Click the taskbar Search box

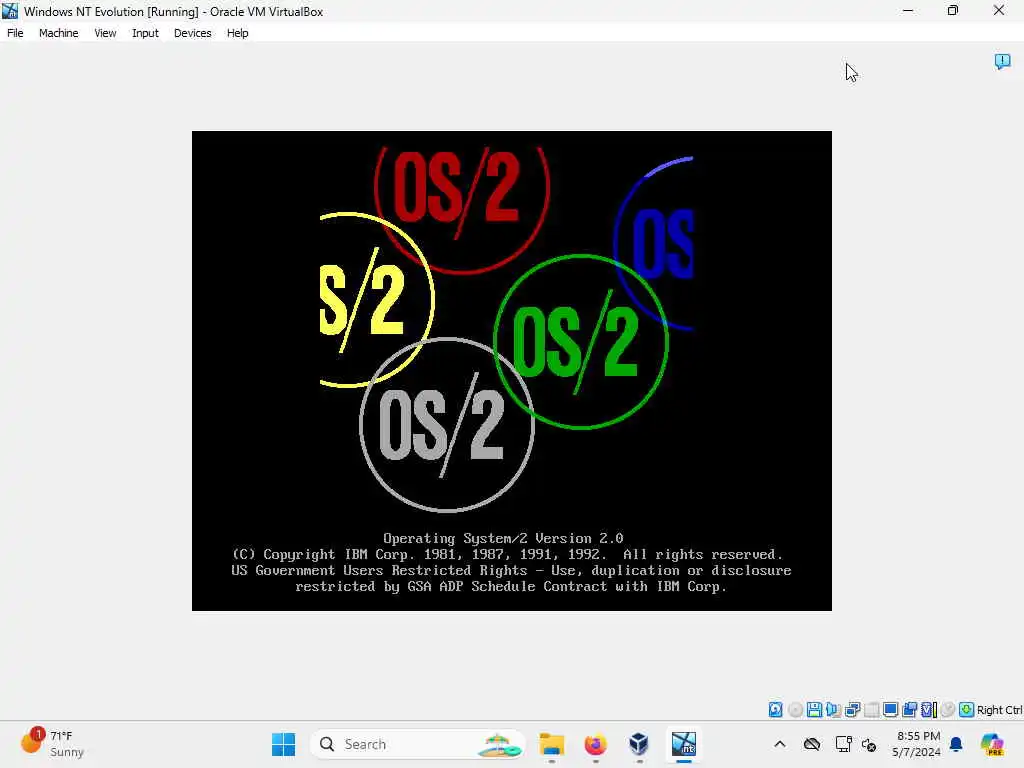(418, 744)
